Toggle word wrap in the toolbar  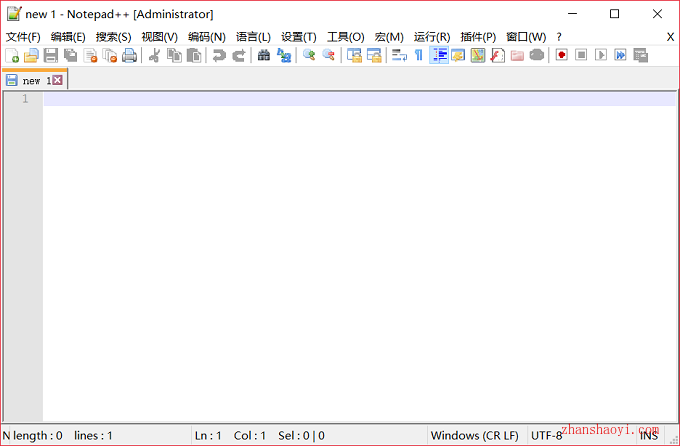point(399,56)
